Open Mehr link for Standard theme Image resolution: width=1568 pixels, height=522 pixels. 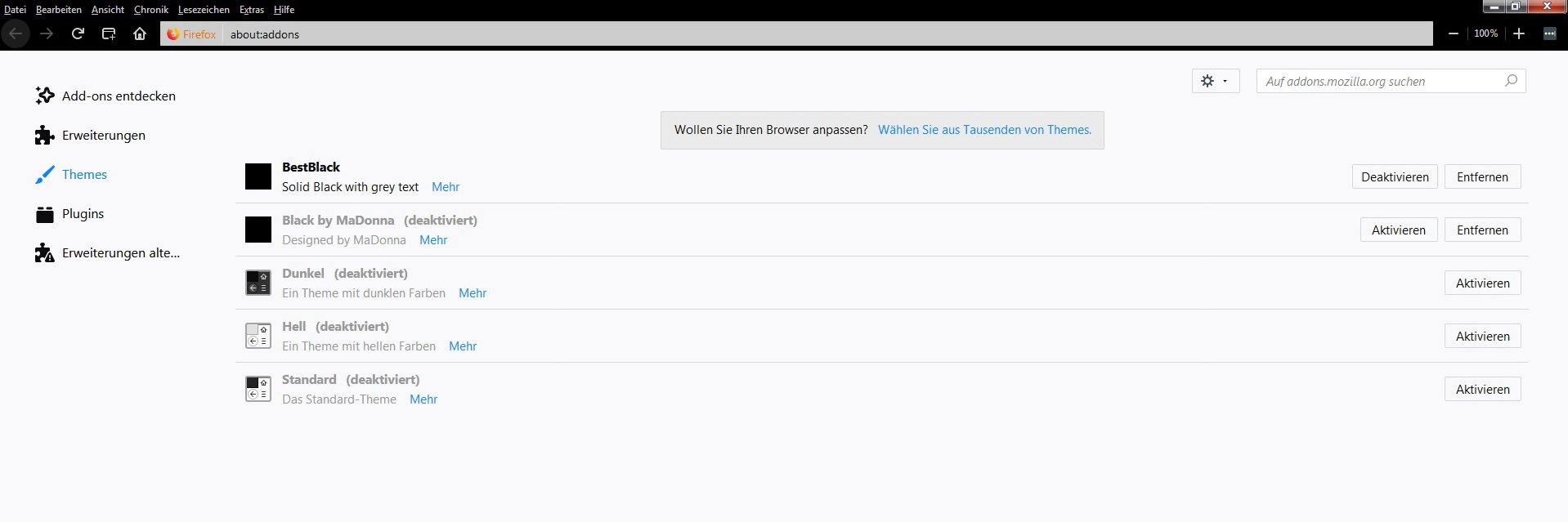pyautogui.click(x=423, y=399)
